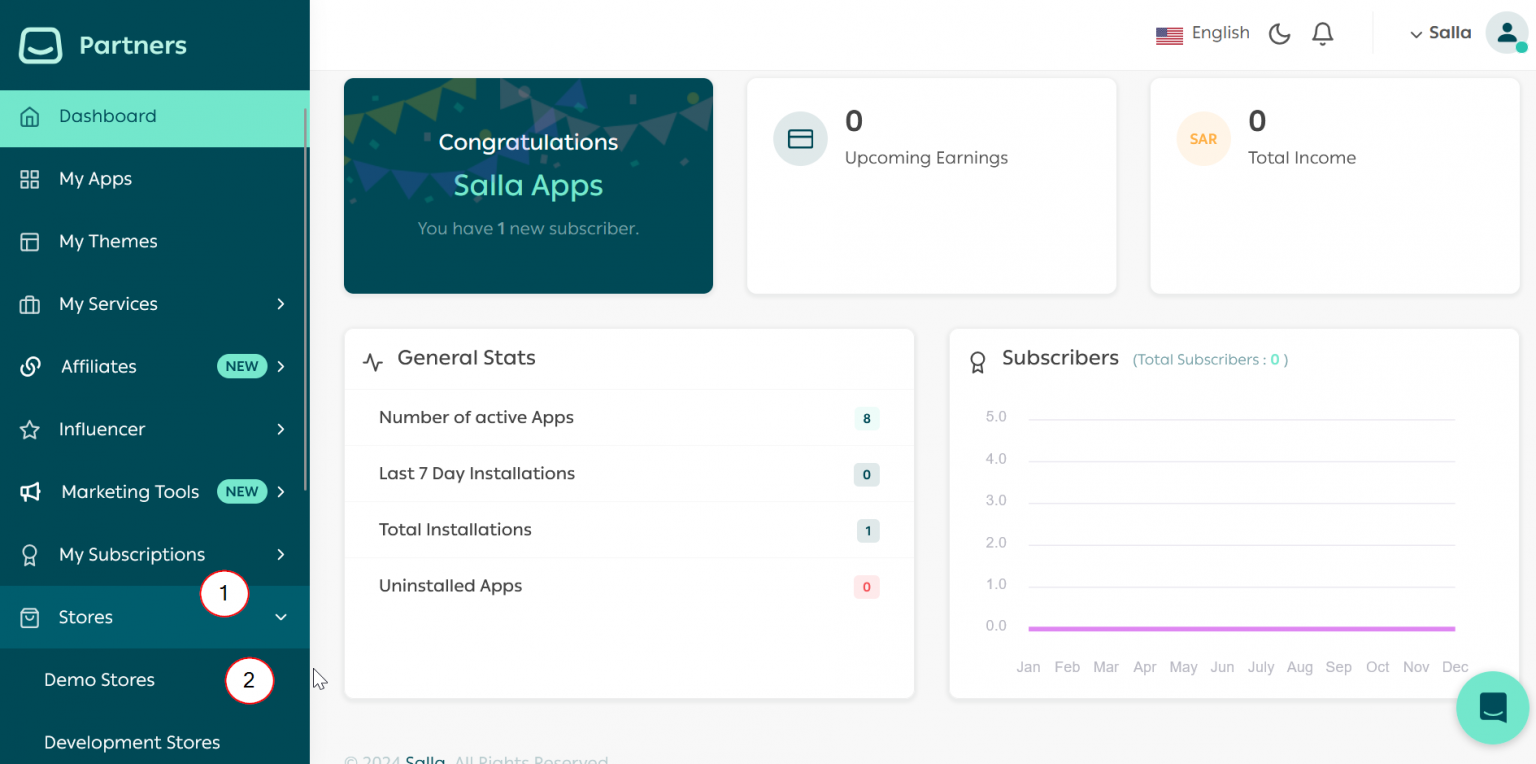The width and height of the screenshot is (1536, 764).
Task: Open the Demo Stores page
Action: click(99, 680)
